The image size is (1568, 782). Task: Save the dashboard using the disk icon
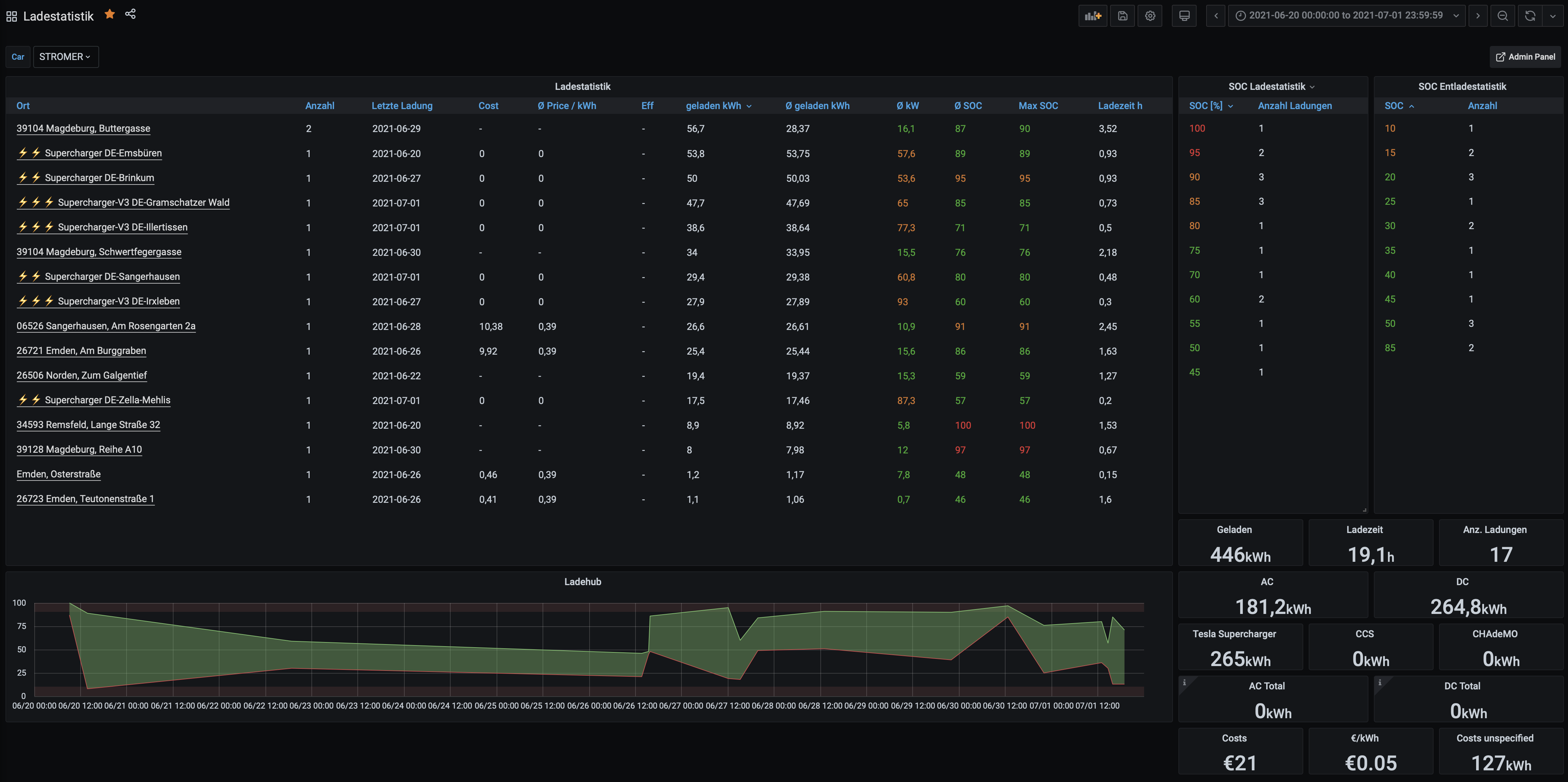point(1122,16)
